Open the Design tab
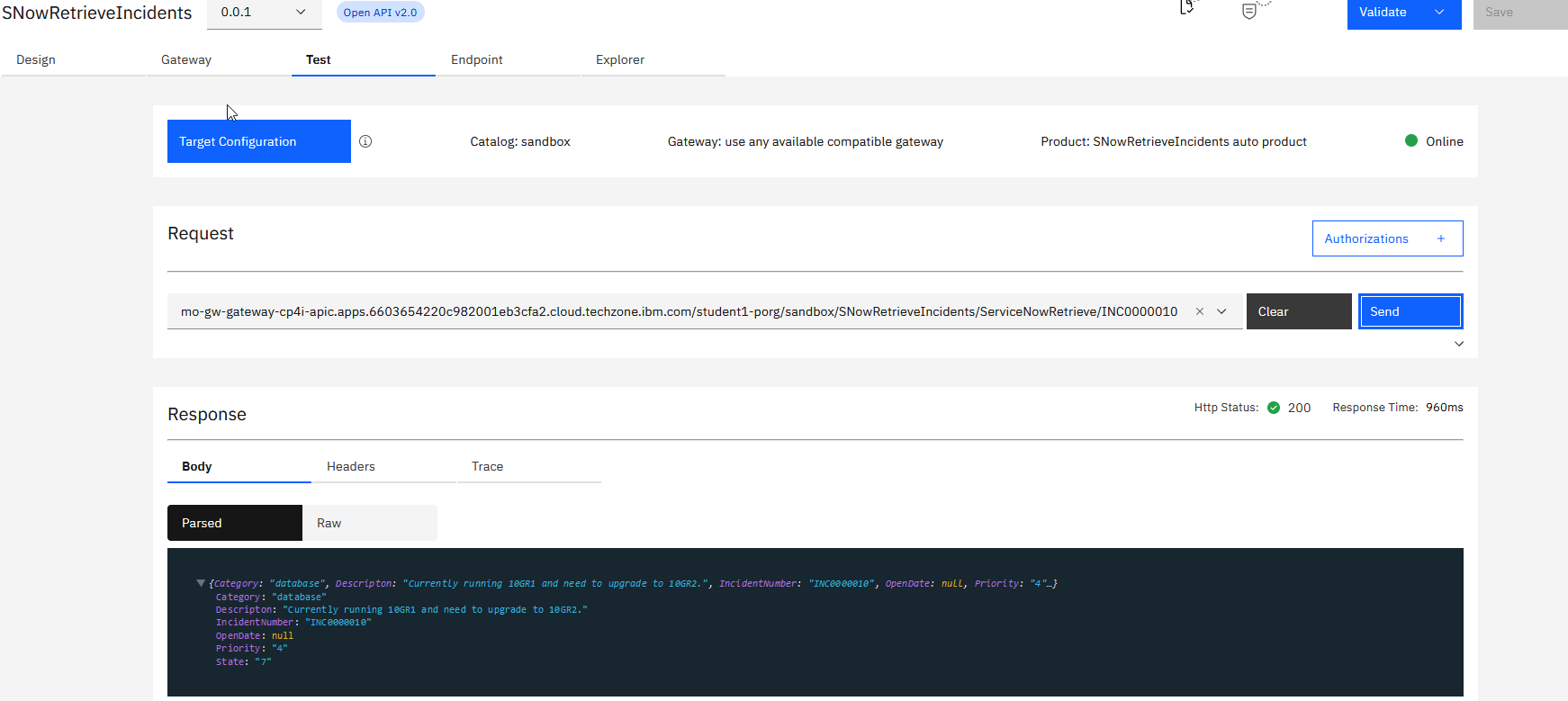1568x701 pixels. click(x=73, y=60)
